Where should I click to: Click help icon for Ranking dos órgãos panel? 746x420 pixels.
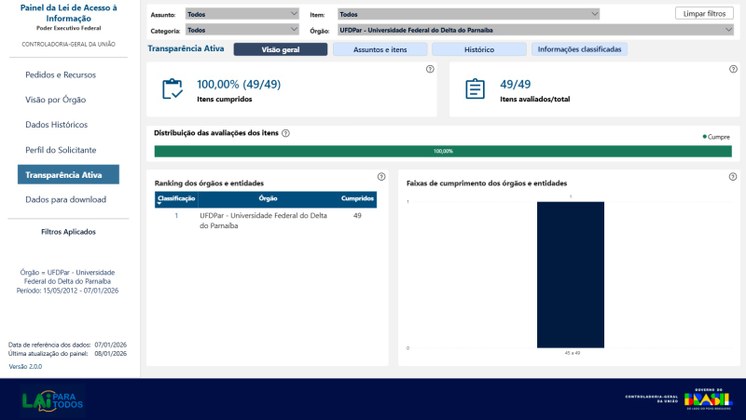coord(381,177)
